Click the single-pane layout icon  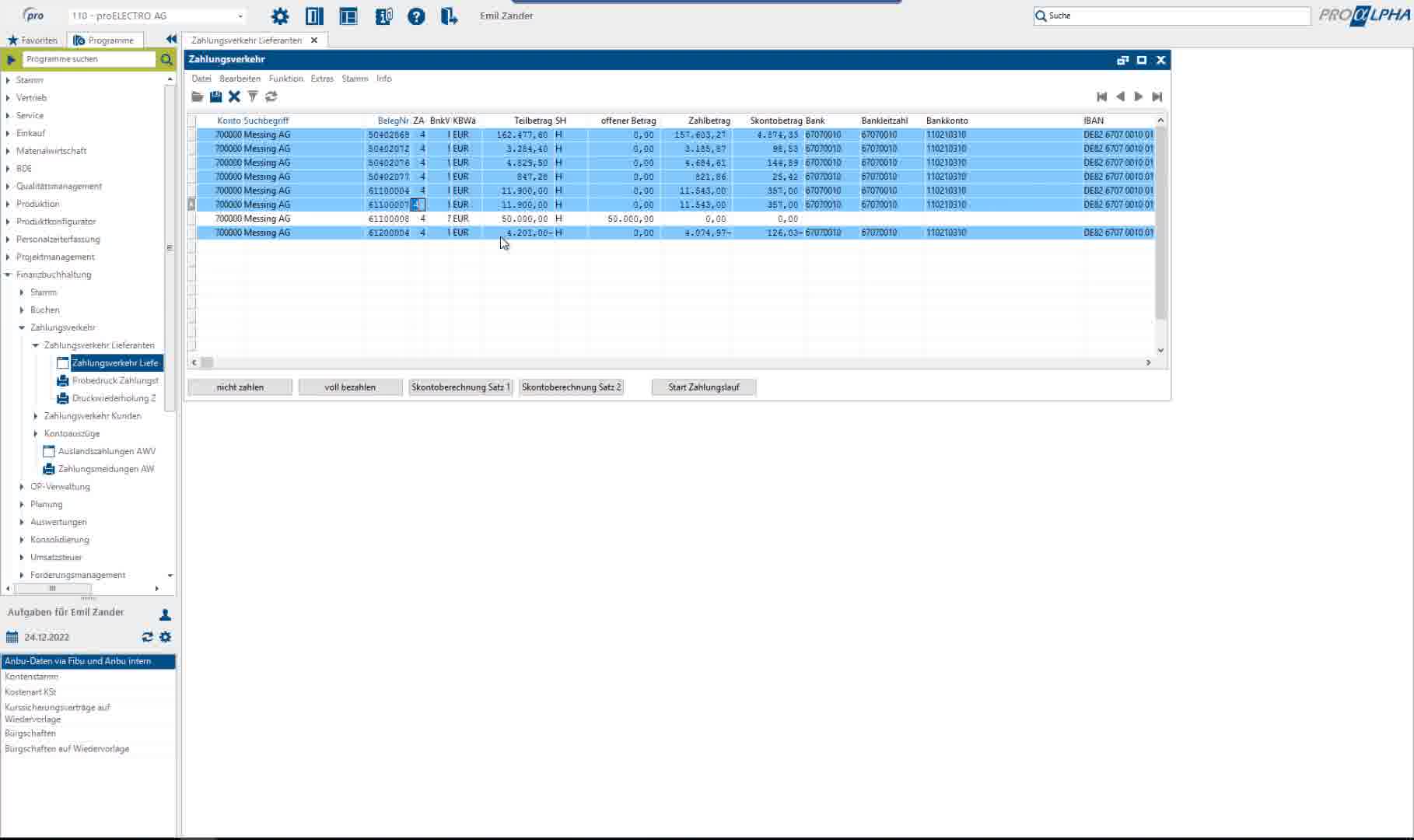tap(314, 16)
